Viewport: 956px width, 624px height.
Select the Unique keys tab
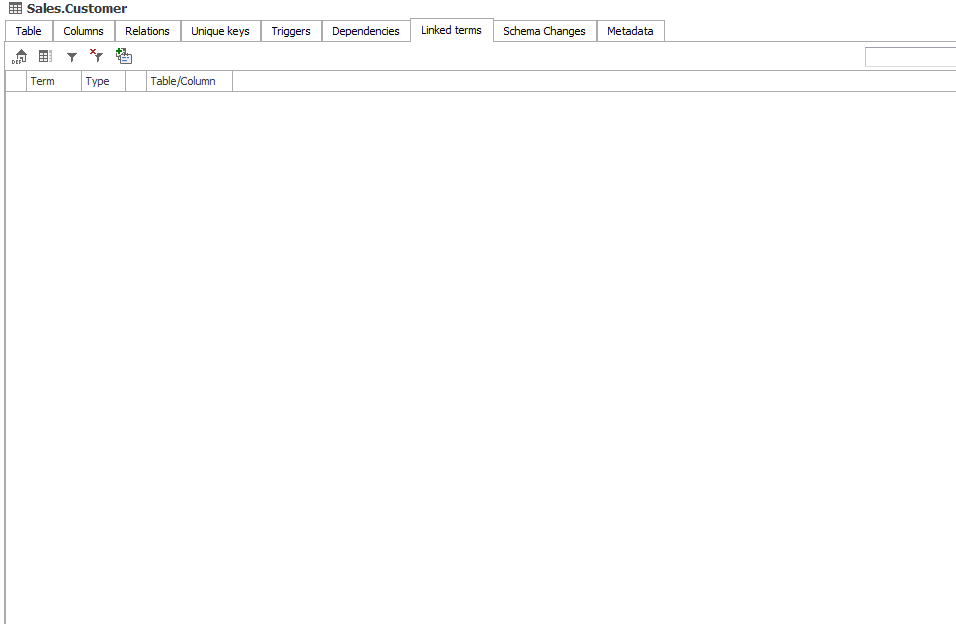[220, 31]
